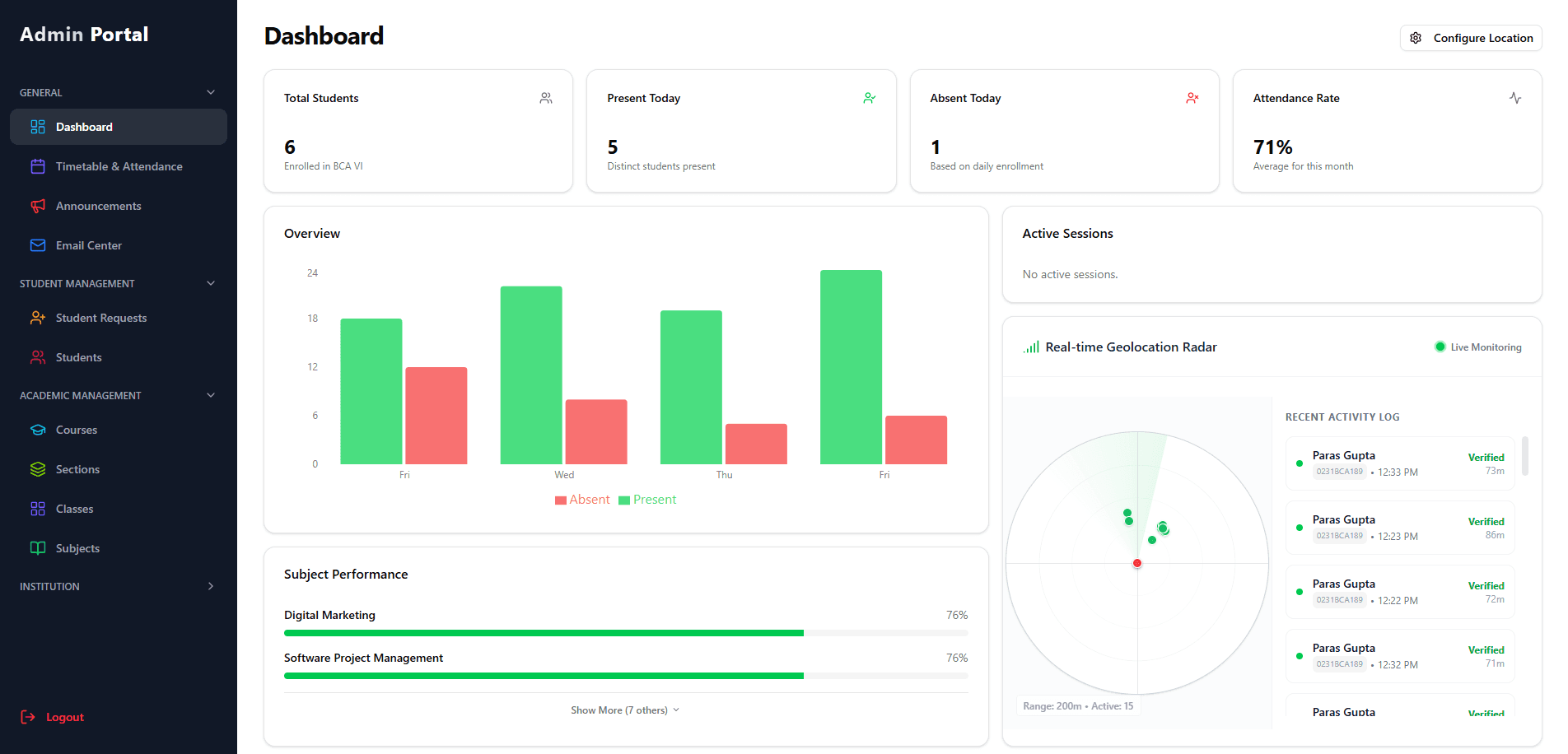Select the Timetable & Attendance calendar icon
This screenshot has width=1568, height=754.
[x=38, y=166]
